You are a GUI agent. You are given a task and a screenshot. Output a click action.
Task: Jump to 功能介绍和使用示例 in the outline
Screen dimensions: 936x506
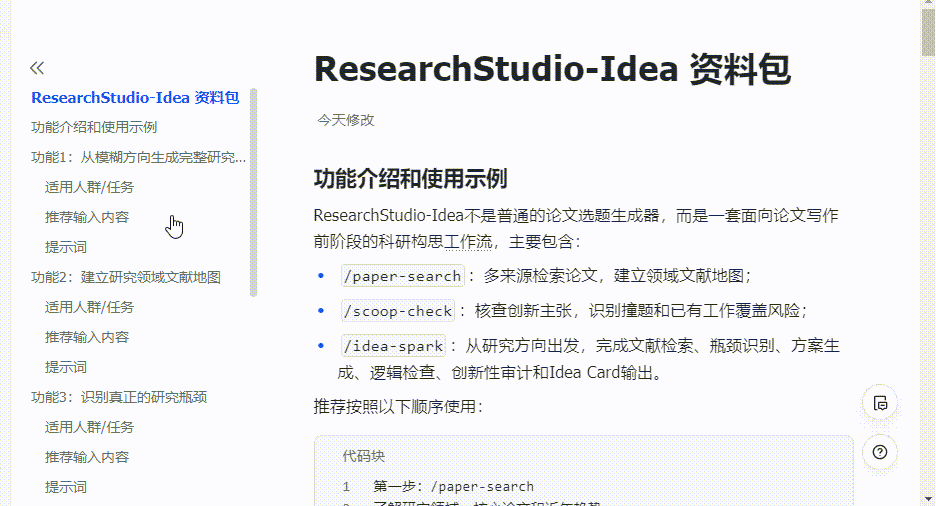94,127
